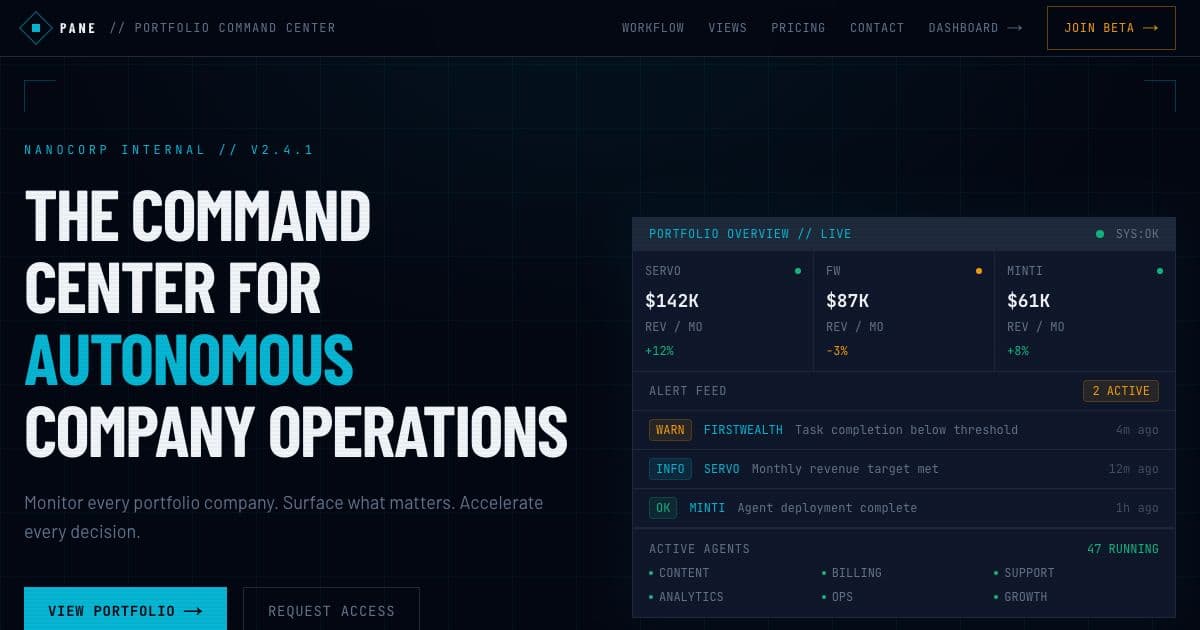Click the orange status dot on FW card
This screenshot has width=1200, height=630.
[x=978, y=271]
